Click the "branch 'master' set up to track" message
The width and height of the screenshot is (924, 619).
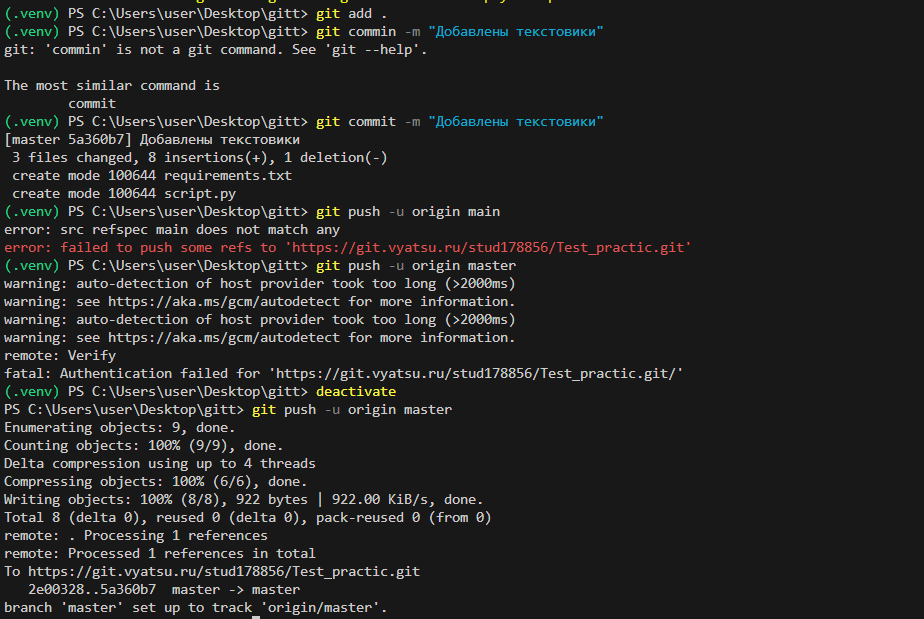click(195, 607)
